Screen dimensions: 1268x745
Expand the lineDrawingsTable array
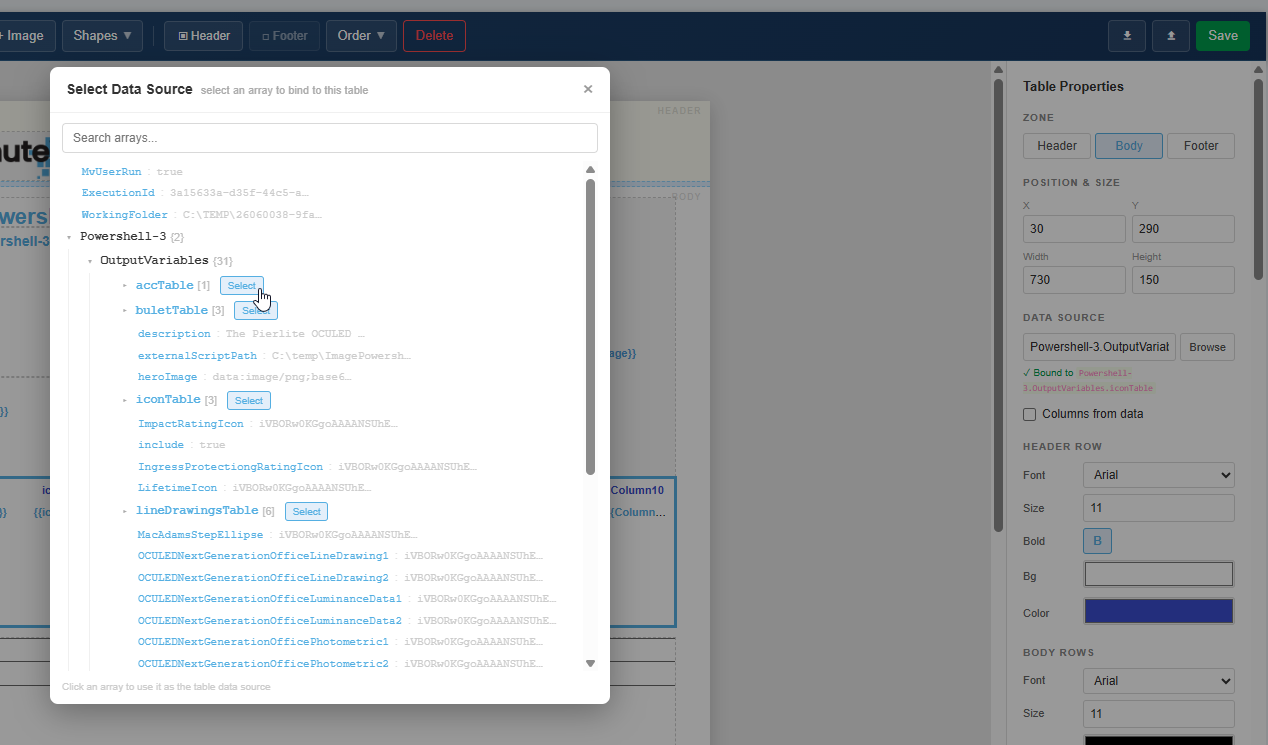[125, 511]
